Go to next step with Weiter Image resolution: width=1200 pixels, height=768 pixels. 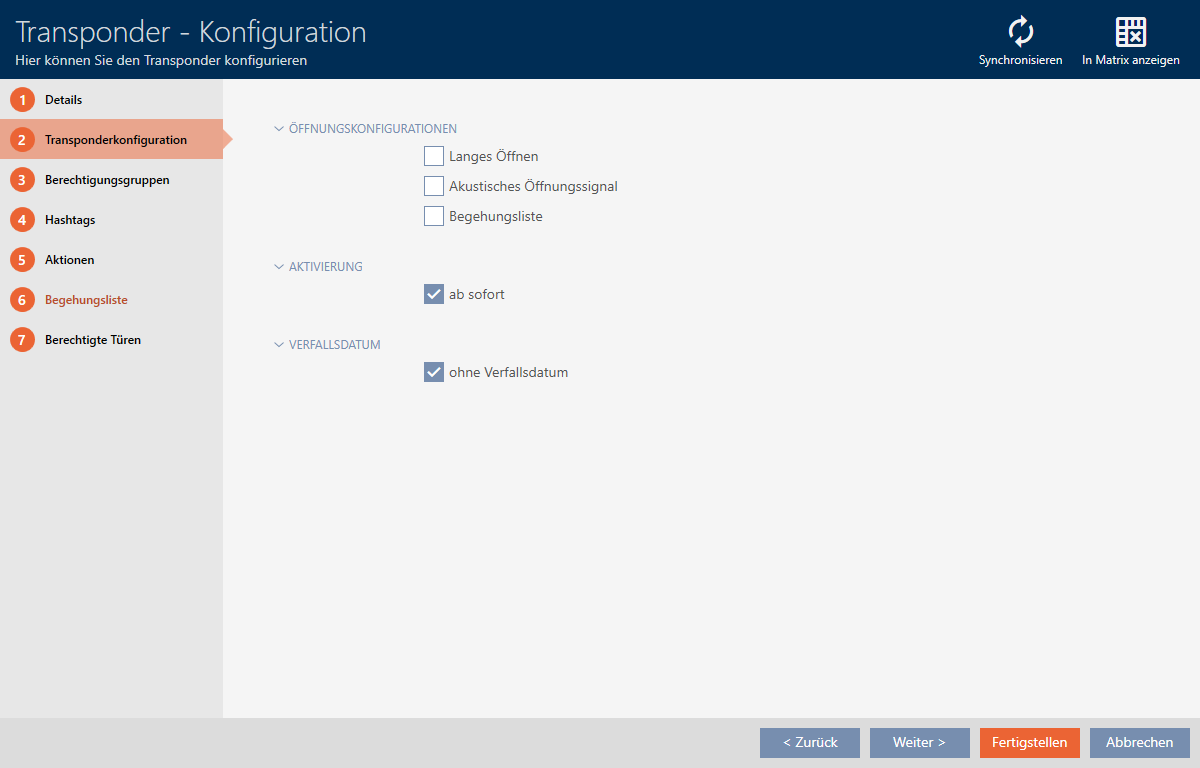click(x=919, y=743)
